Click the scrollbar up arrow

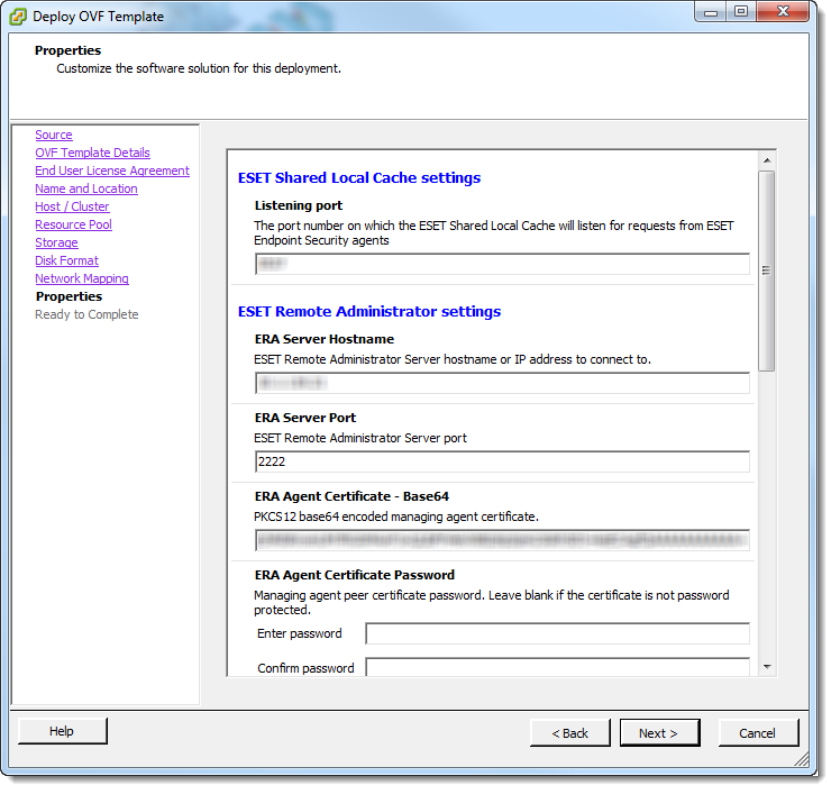point(767,160)
